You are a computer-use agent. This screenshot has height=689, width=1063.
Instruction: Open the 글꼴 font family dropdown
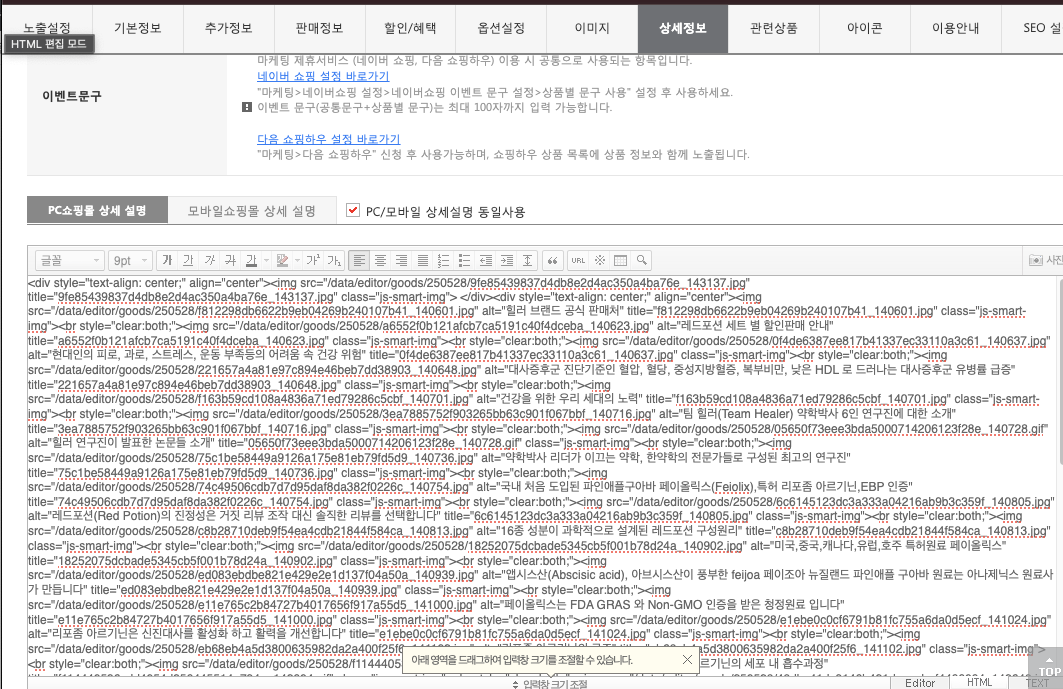(68, 260)
